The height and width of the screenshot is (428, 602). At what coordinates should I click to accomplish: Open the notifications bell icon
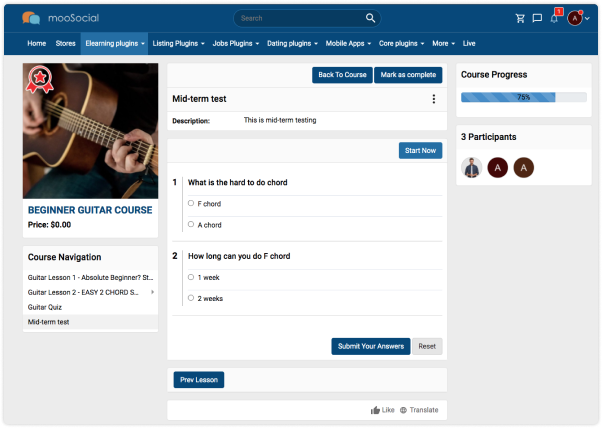tap(554, 19)
